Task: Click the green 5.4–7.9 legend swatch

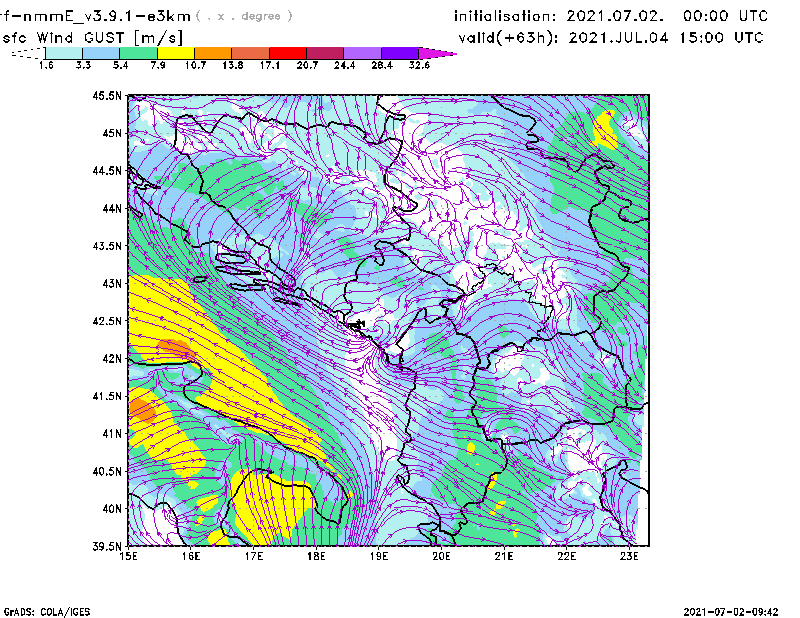Action: 138,53
